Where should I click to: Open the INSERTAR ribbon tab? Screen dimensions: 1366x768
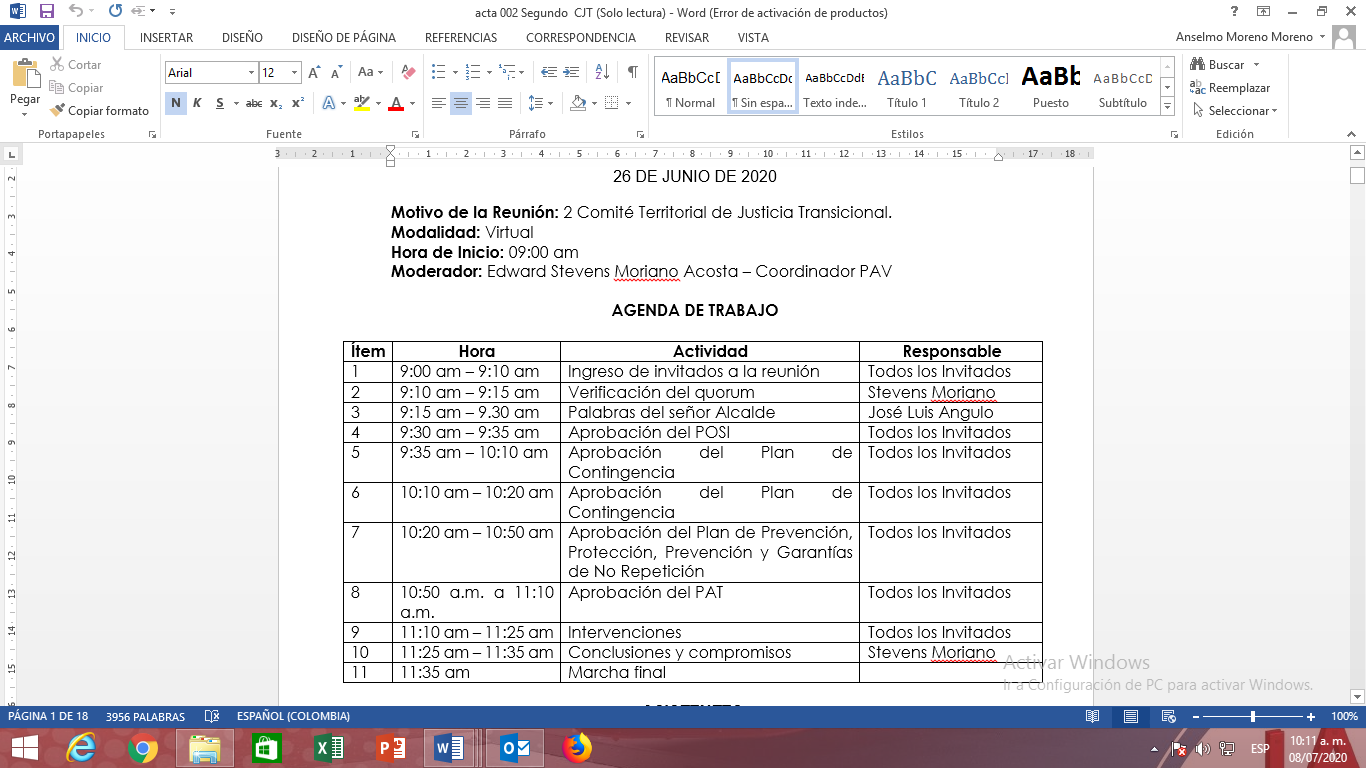pyautogui.click(x=166, y=38)
